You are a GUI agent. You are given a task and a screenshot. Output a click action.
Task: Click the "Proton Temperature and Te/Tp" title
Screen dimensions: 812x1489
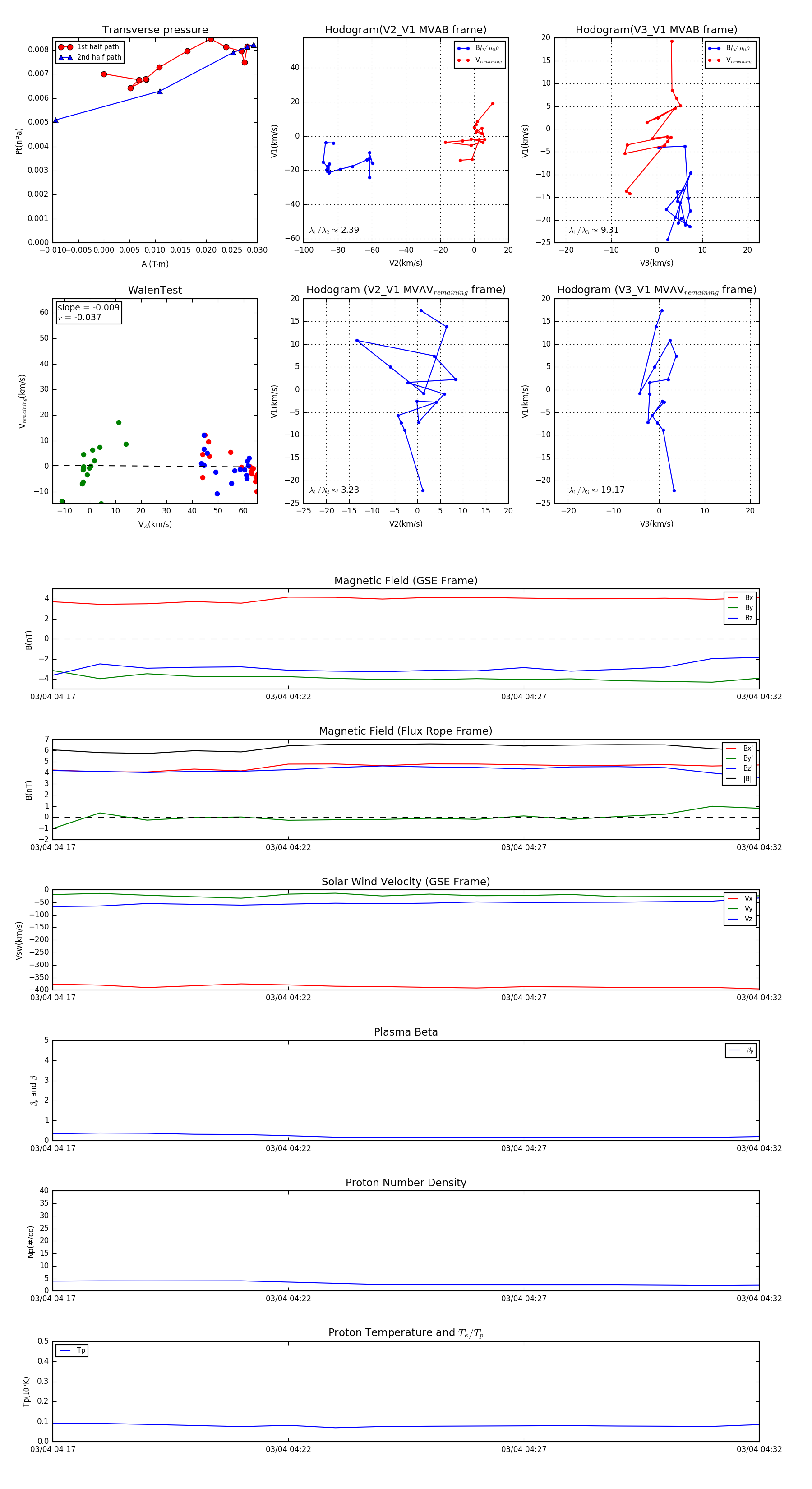[x=406, y=1332]
